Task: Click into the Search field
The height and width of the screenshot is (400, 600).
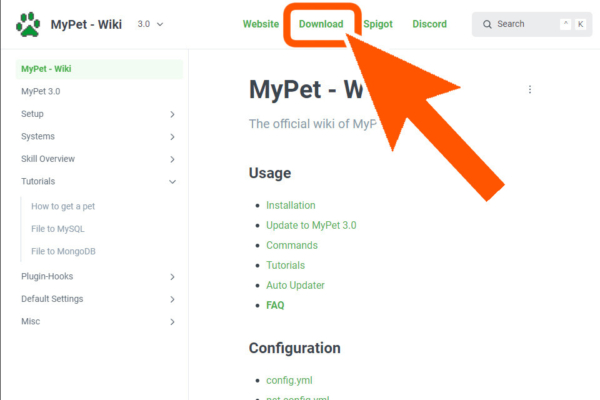Action: click(x=520, y=24)
